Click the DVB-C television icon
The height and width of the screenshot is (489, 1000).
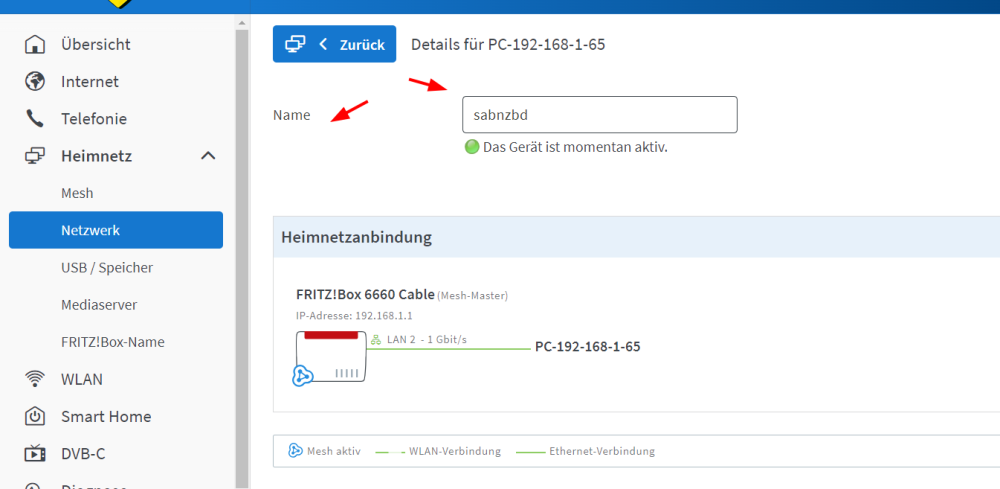(x=34, y=453)
